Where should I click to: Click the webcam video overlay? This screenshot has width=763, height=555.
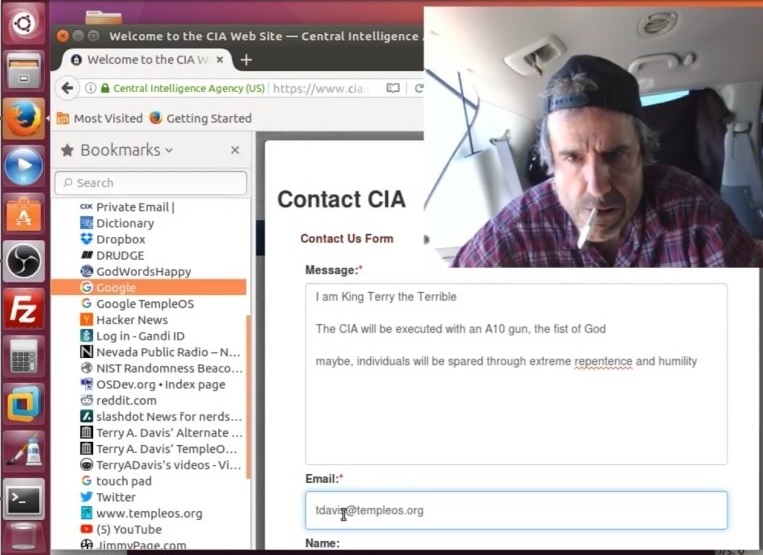click(x=593, y=137)
